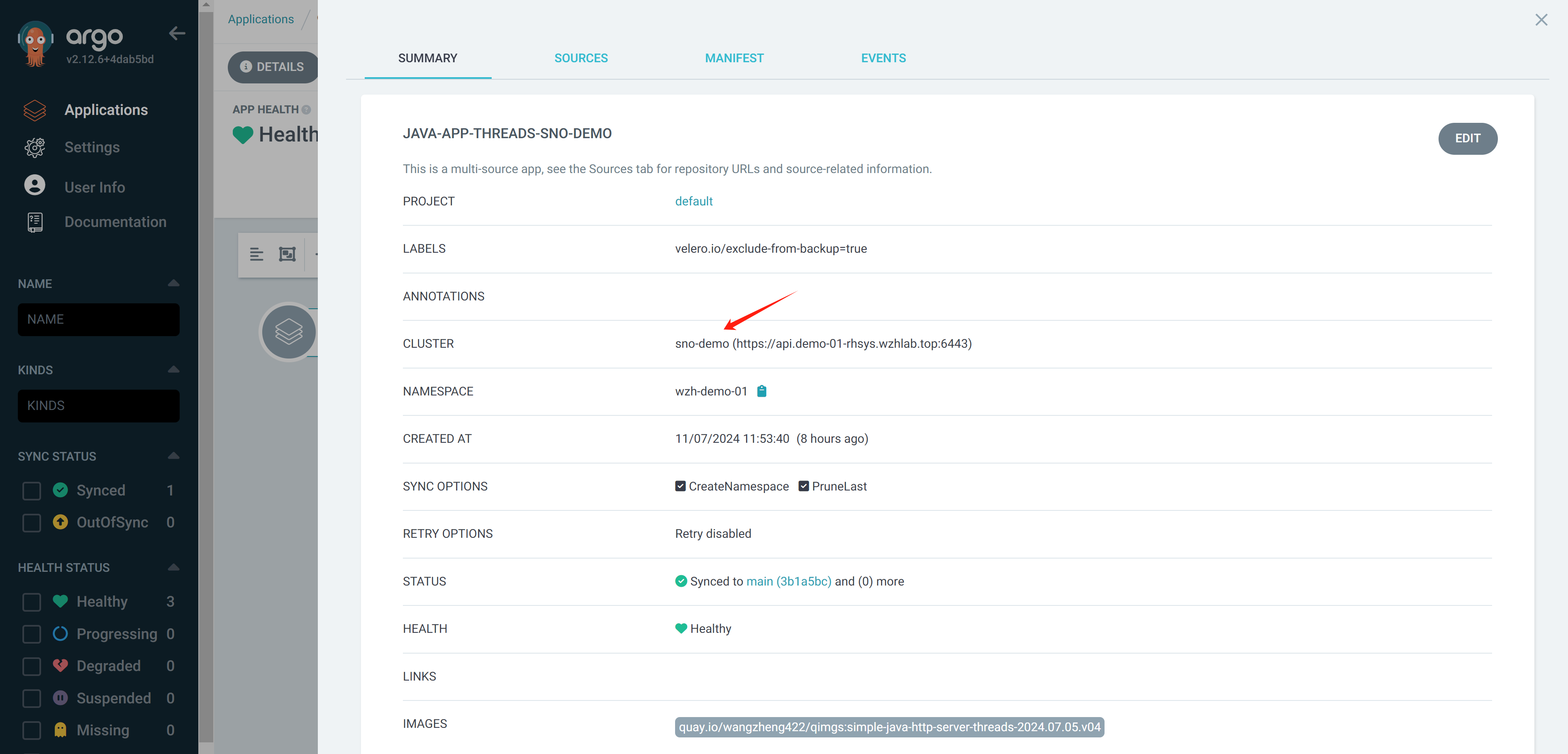The image size is (1568, 754).
Task: Click the tree list view icon
Action: coord(256,254)
